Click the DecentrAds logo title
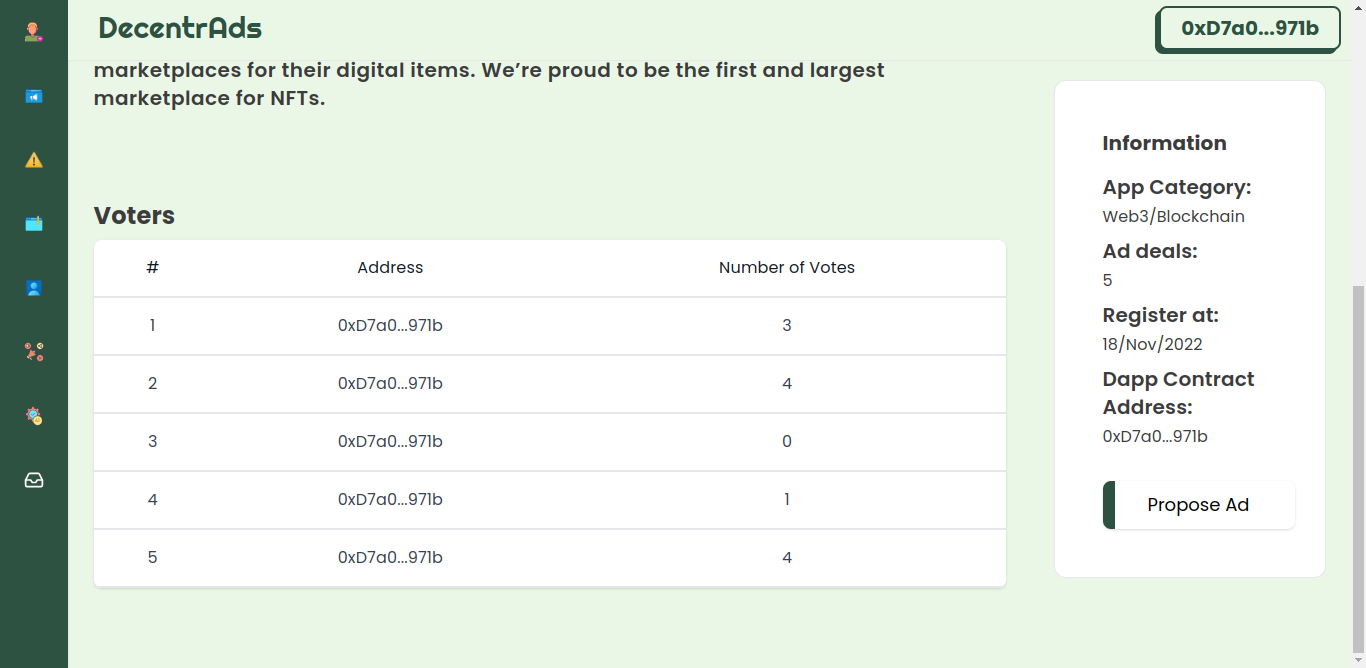This screenshot has width=1366, height=668. [x=180, y=28]
